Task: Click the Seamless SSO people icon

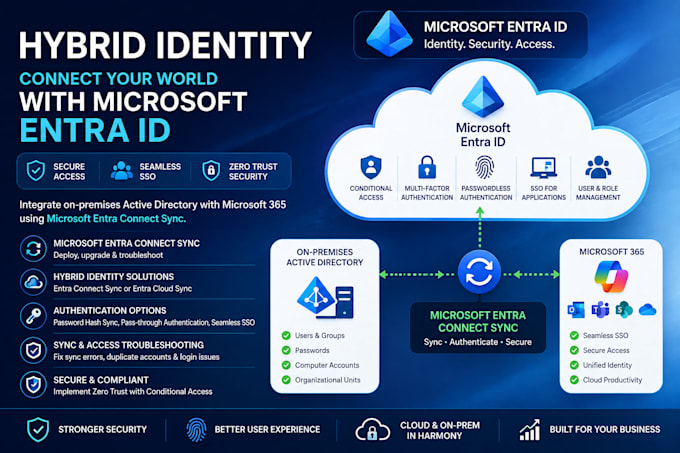Action: coord(121,171)
